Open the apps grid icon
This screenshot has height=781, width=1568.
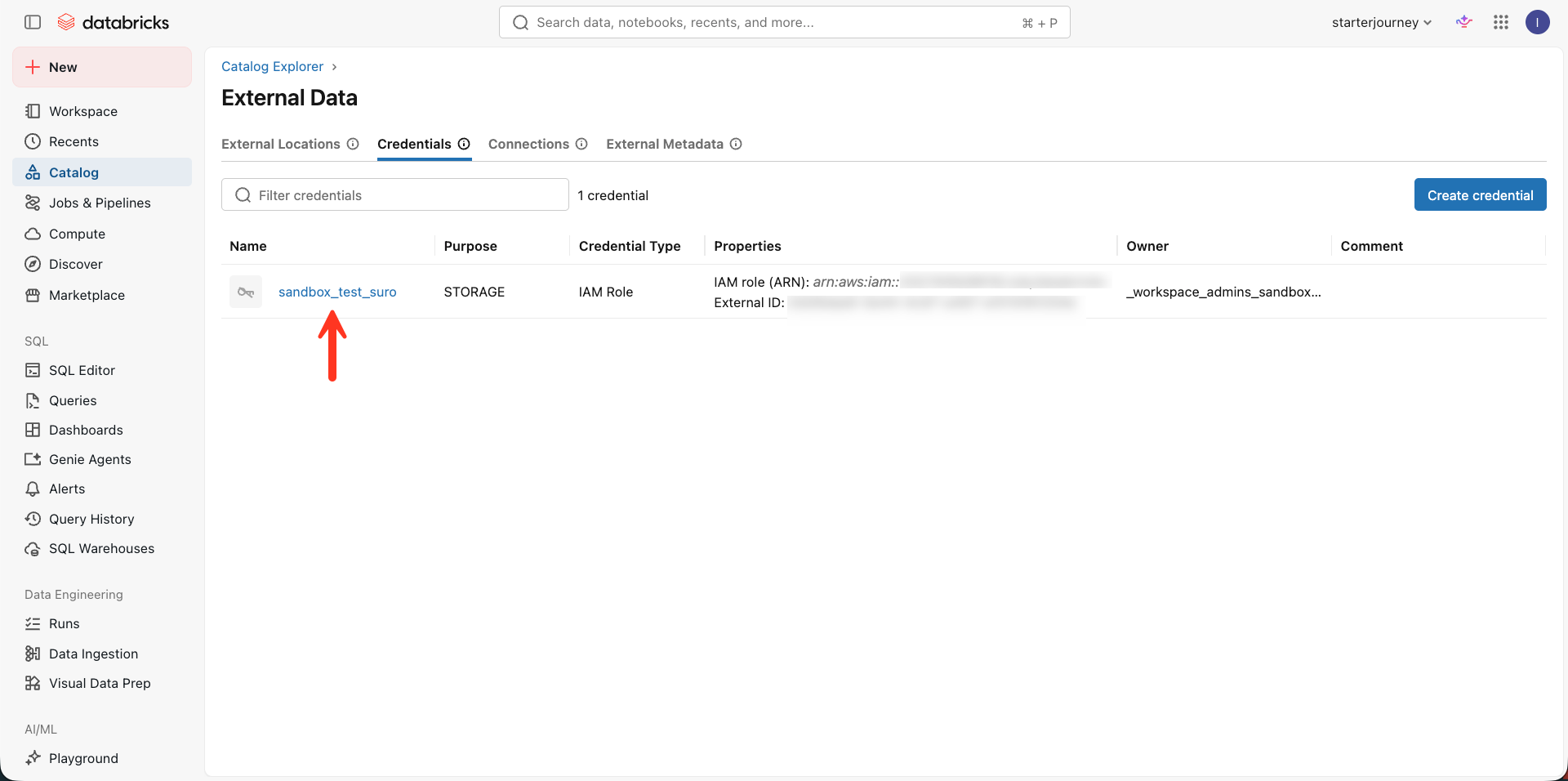1501,22
